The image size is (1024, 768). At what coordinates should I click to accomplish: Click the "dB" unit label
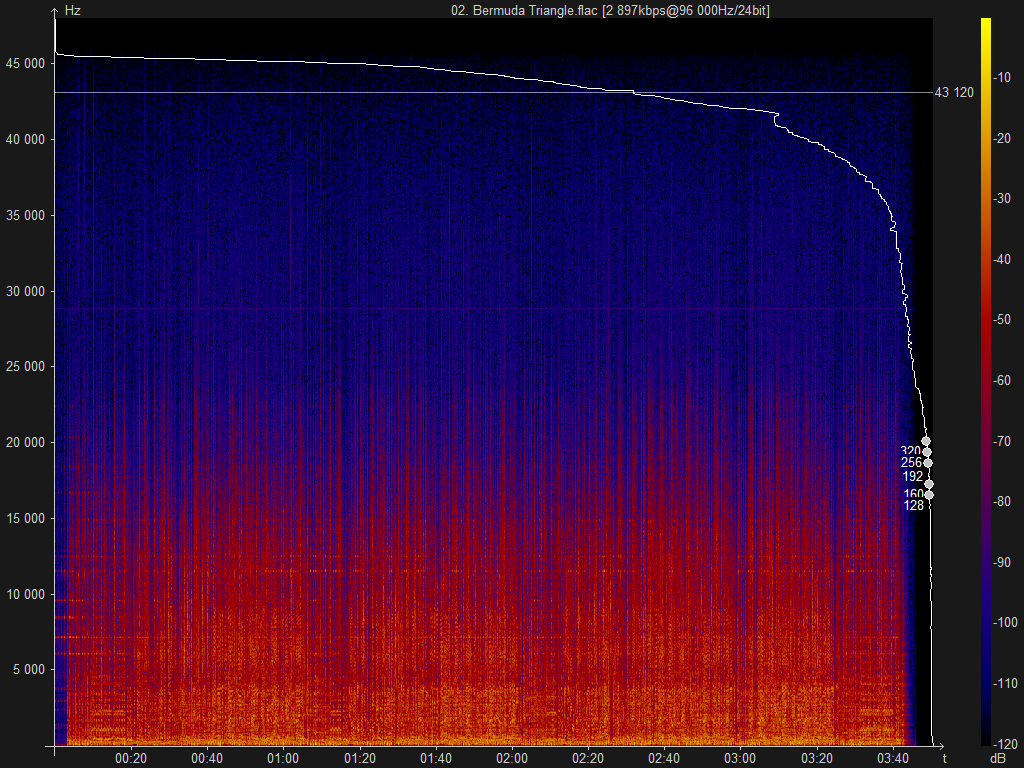tap(998, 759)
